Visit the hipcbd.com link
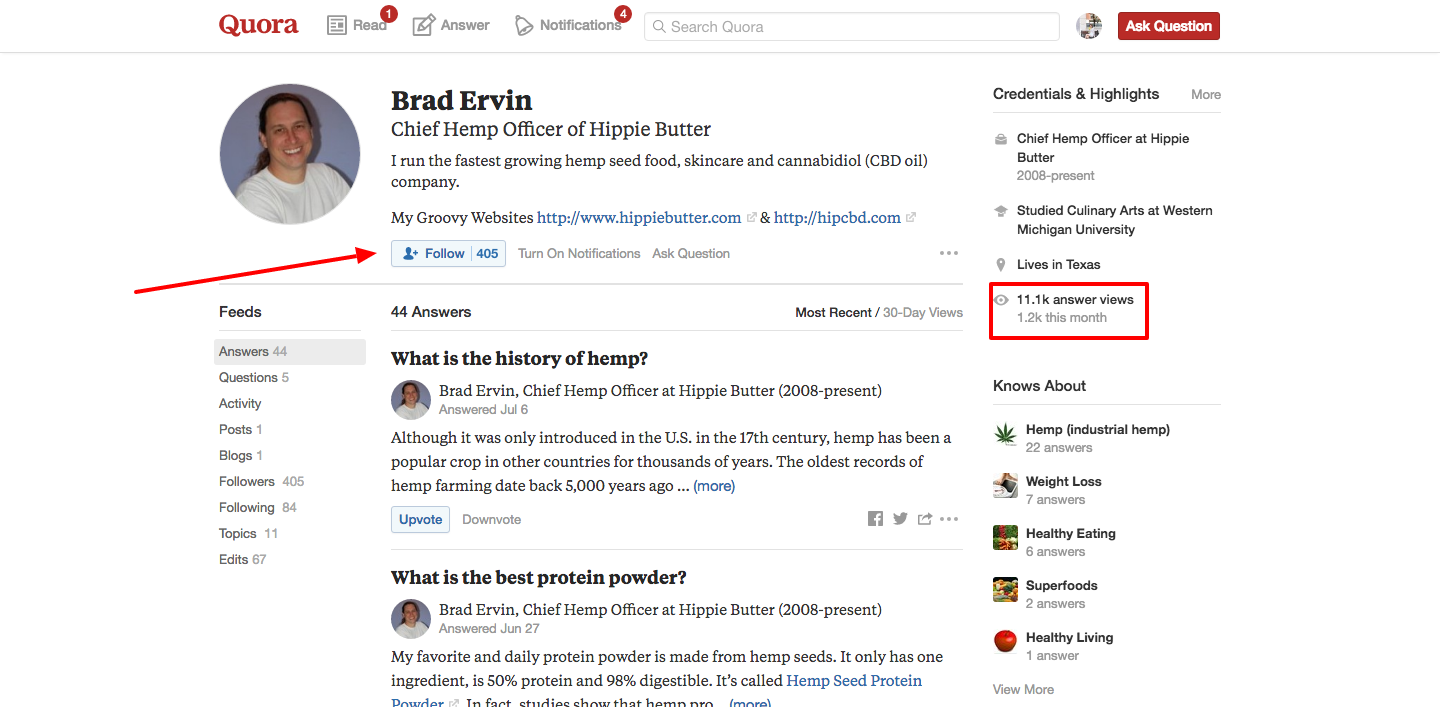This screenshot has width=1440, height=707. (837, 217)
